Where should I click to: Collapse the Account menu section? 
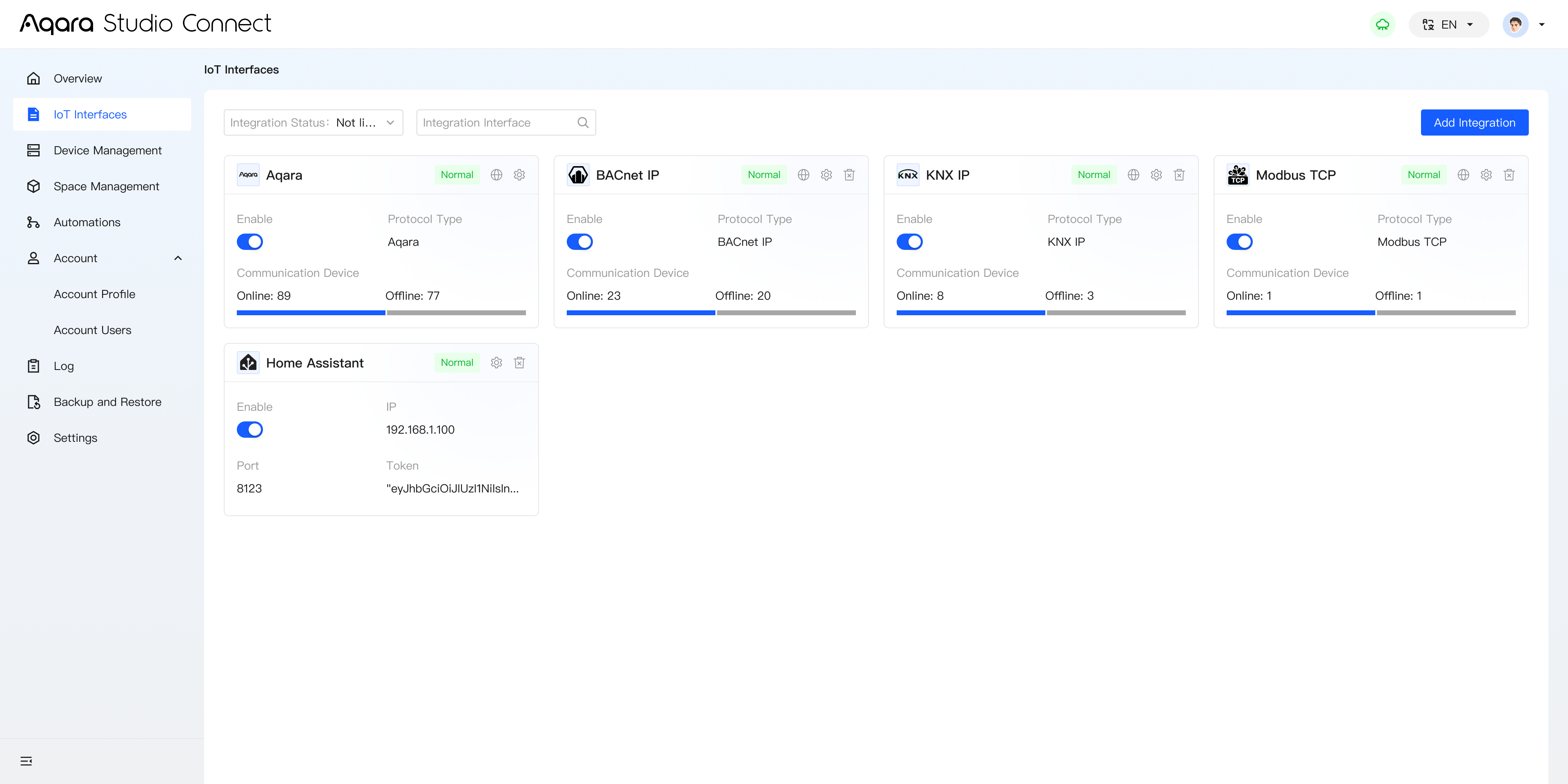[x=178, y=258]
